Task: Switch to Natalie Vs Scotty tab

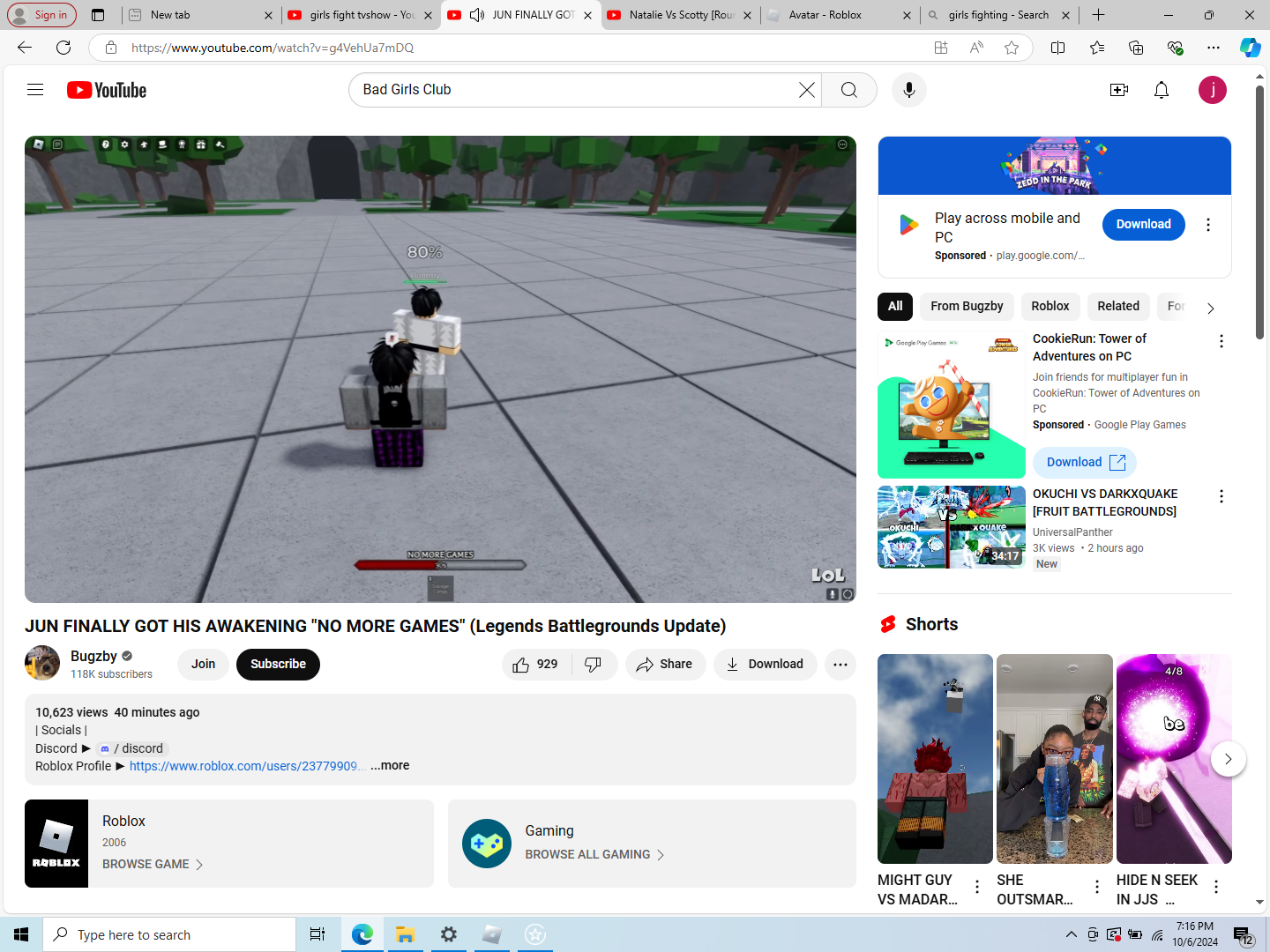Action: 680,15
